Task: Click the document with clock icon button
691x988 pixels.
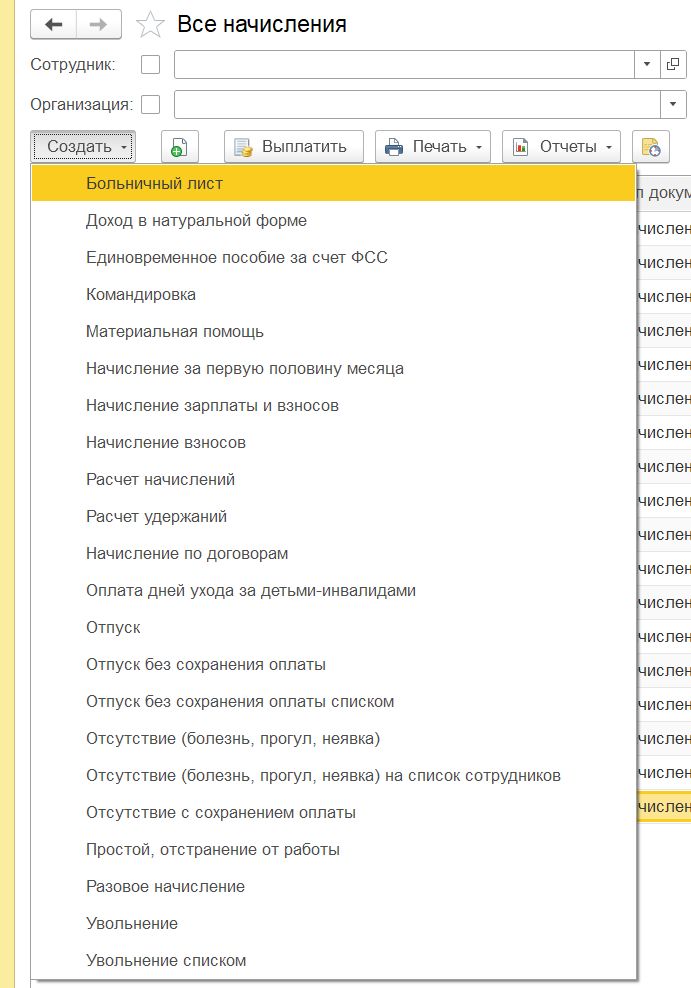Action: tap(650, 147)
